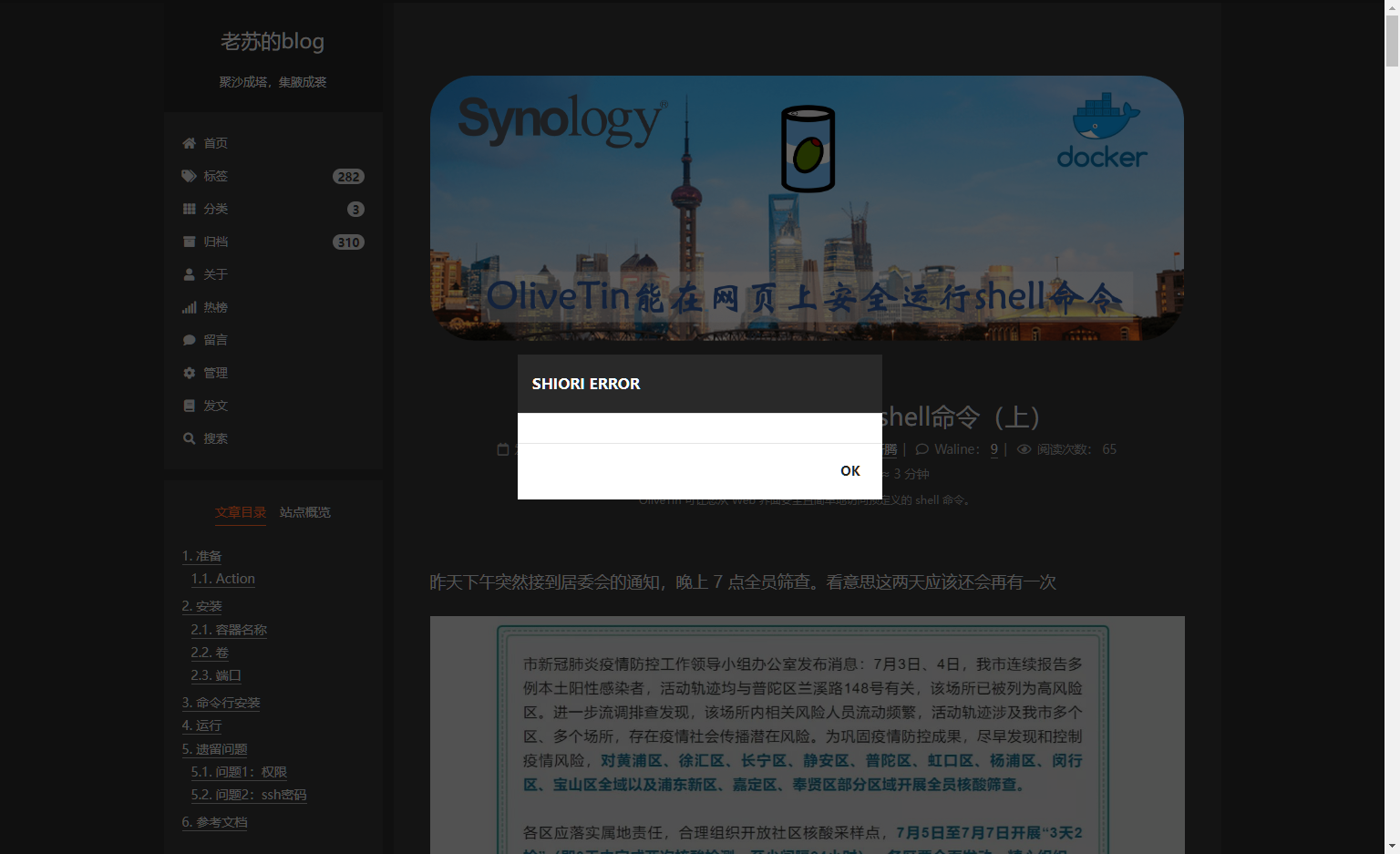This screenshot has height=854, width=1400.
Task: Open the 归档 menu item
Action: click(x=273, y=242)
